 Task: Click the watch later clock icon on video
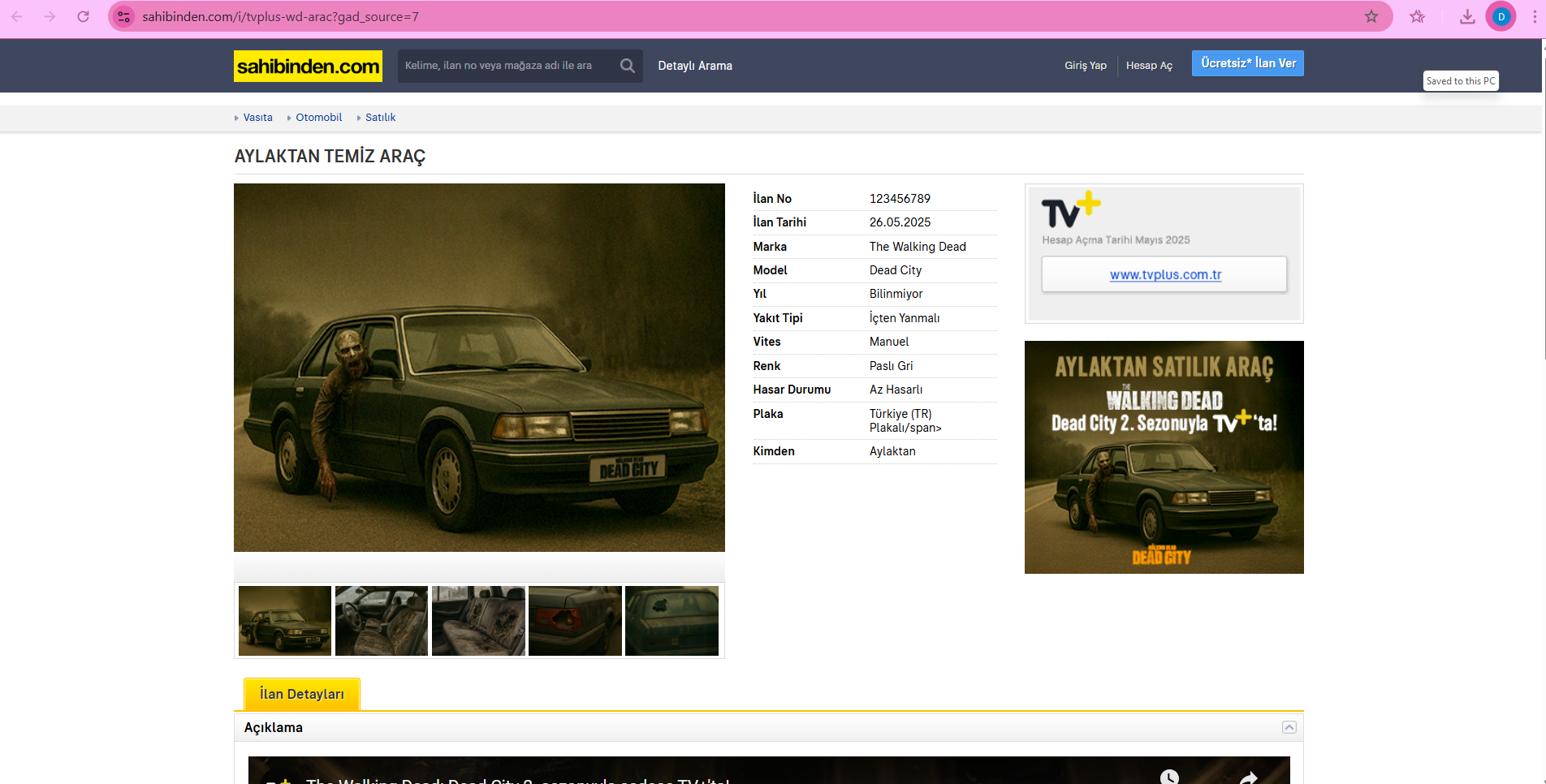point(1169,777)
